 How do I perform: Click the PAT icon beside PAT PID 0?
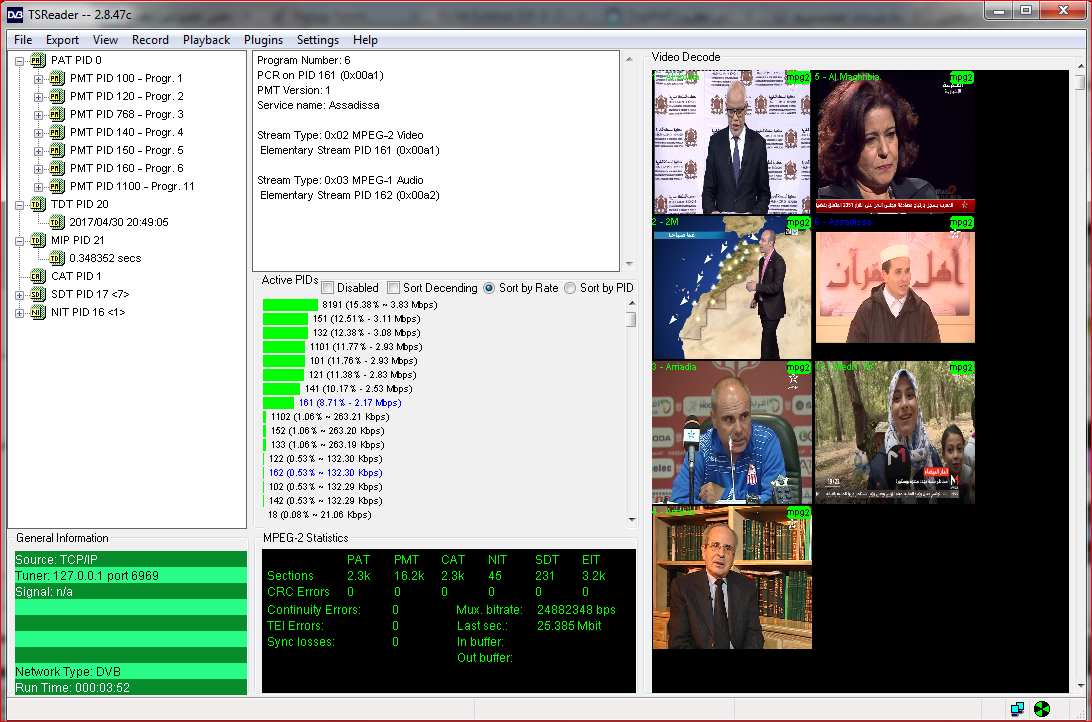38,60
